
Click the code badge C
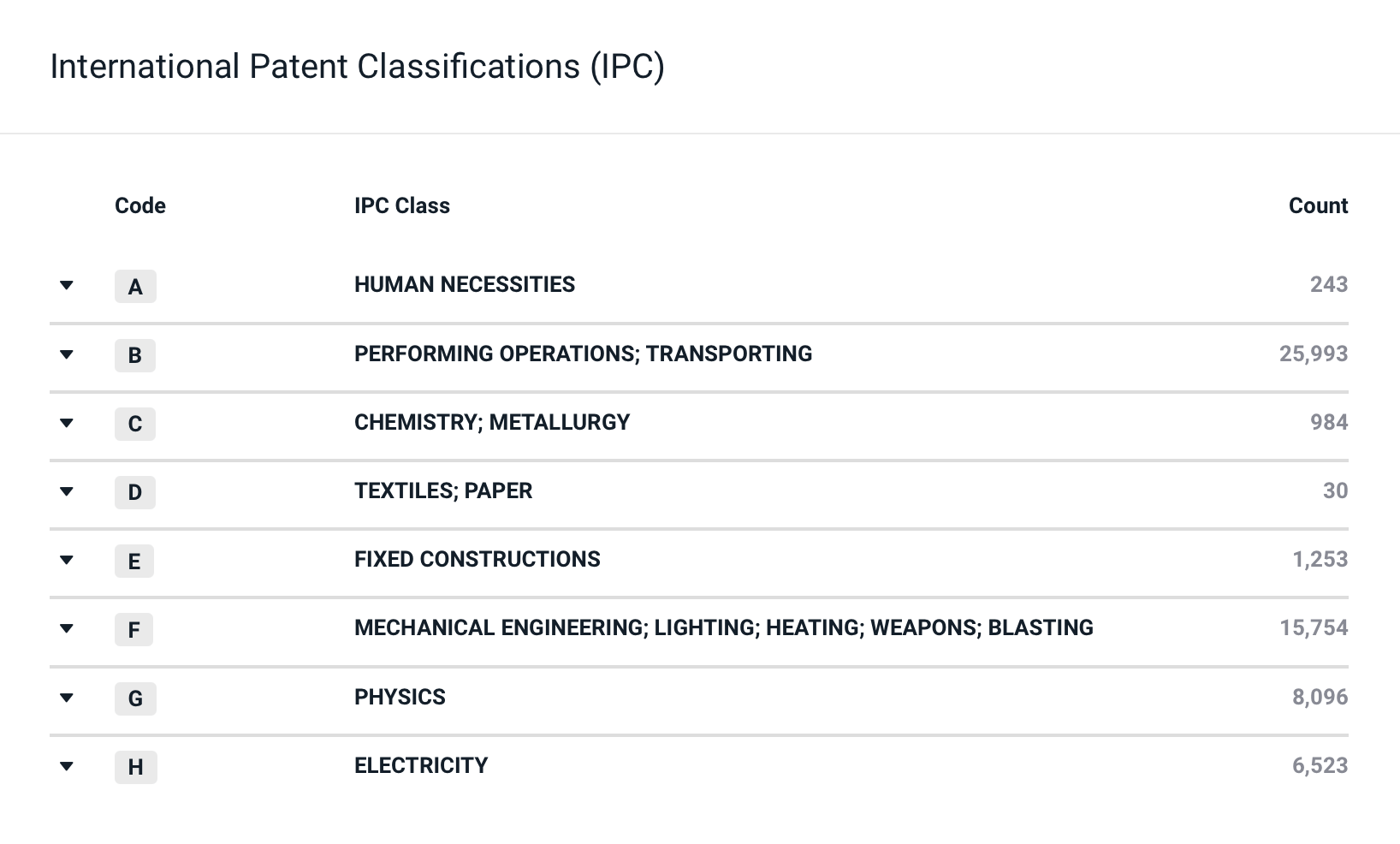pos(135,424)
